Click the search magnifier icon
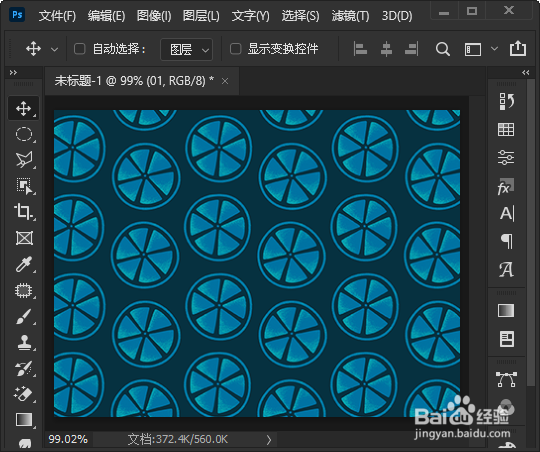Viewport: 540px width, 452px height. pos(443,49)
